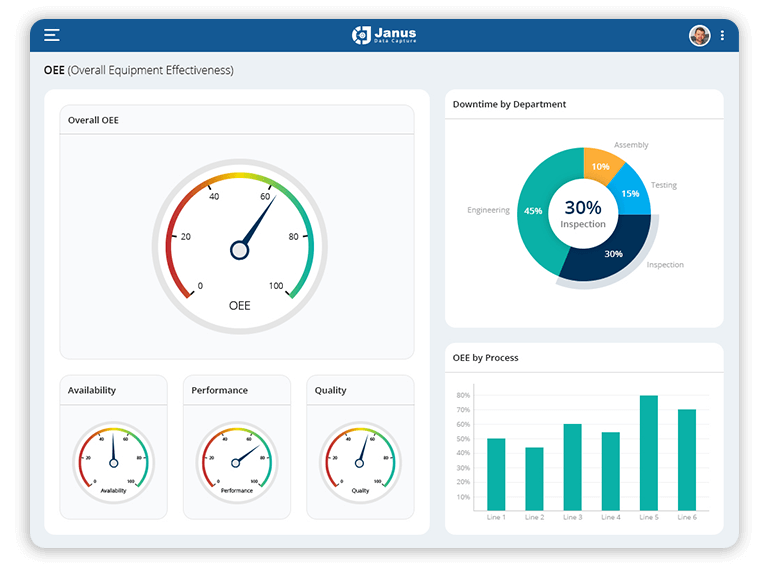768x566 pixels.
Task: Select the Quality mini gauge
Action: coord(360,462)
